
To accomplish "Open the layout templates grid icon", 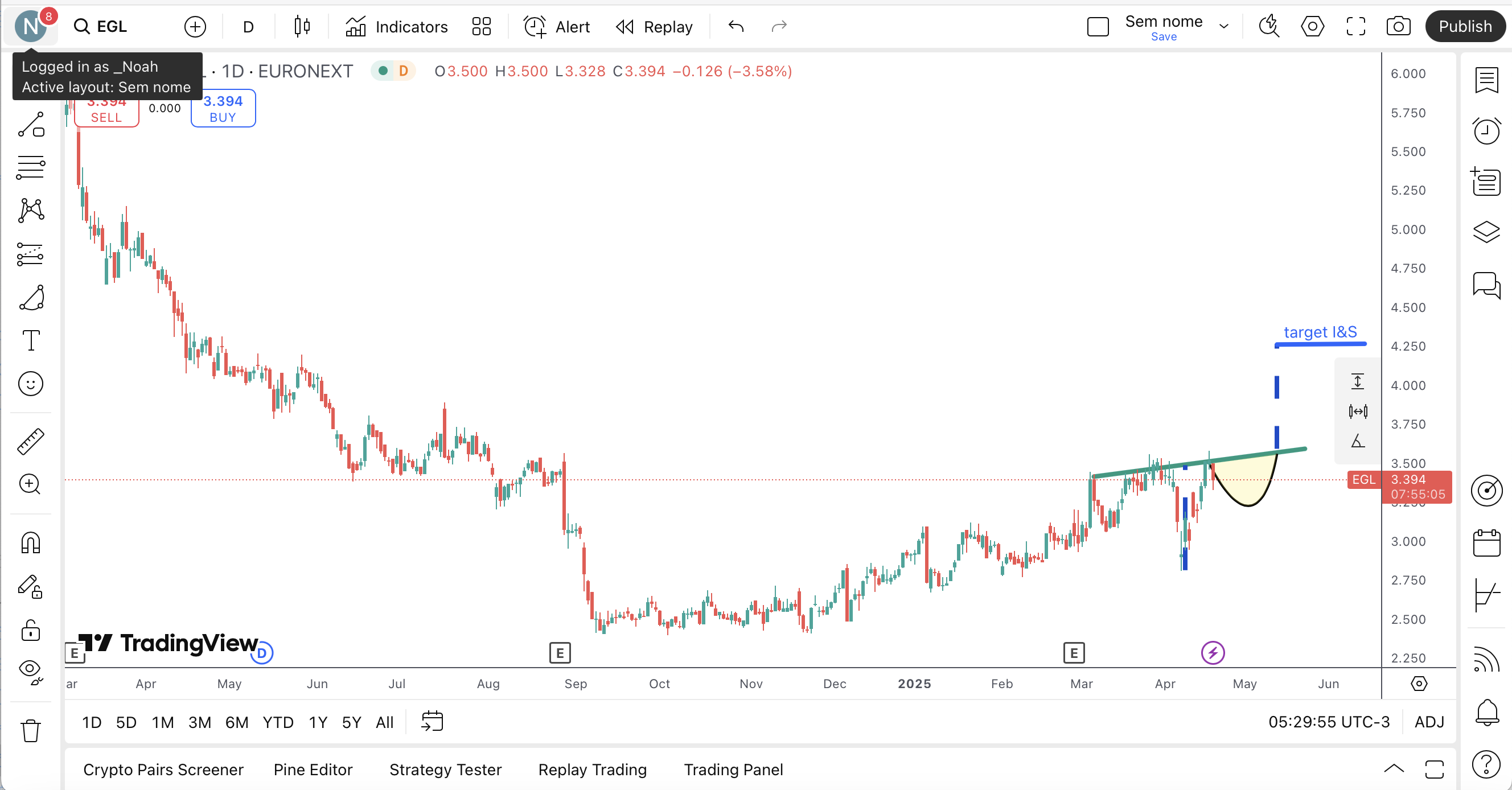I will tap(481, 26).
